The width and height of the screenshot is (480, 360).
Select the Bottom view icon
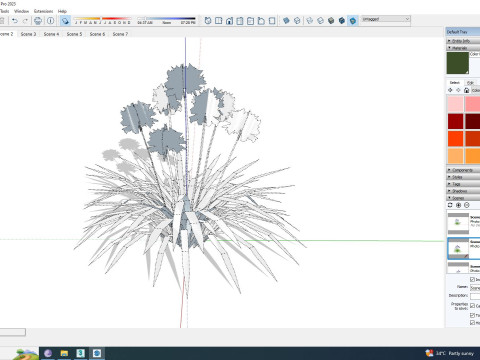tap(272, 21)
